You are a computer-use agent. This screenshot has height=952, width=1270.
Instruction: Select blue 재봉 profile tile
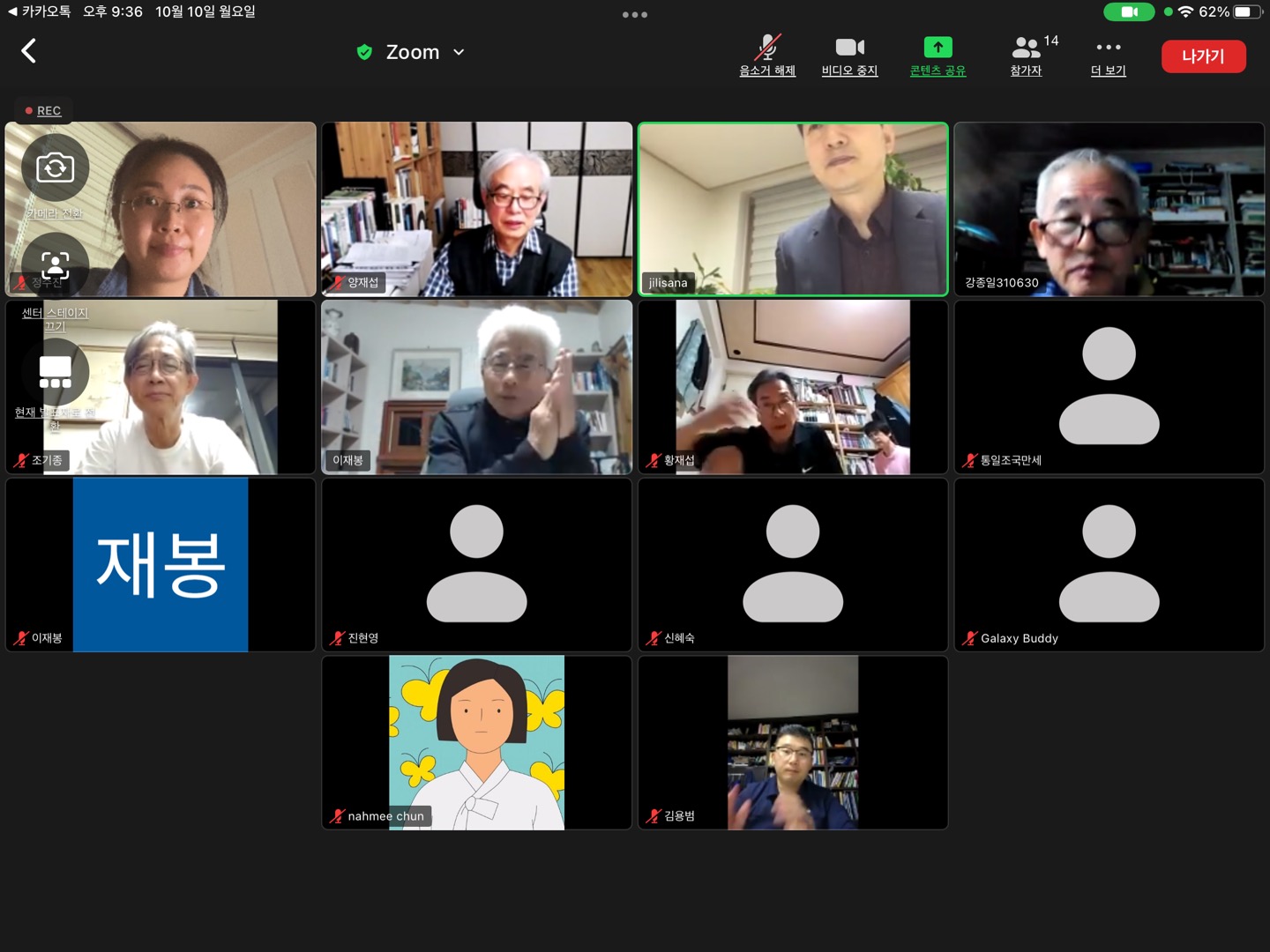coord(161,565)
